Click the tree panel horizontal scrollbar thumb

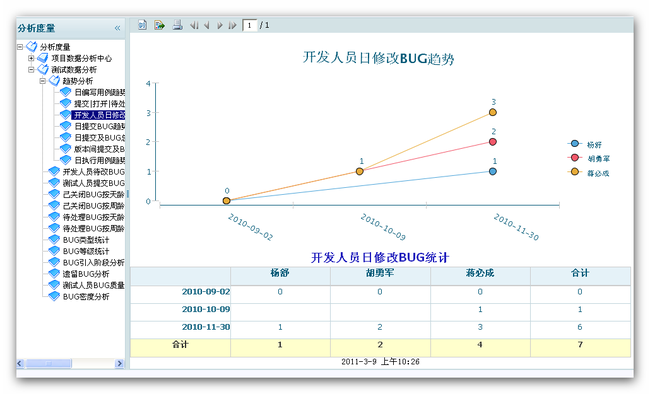49,364
